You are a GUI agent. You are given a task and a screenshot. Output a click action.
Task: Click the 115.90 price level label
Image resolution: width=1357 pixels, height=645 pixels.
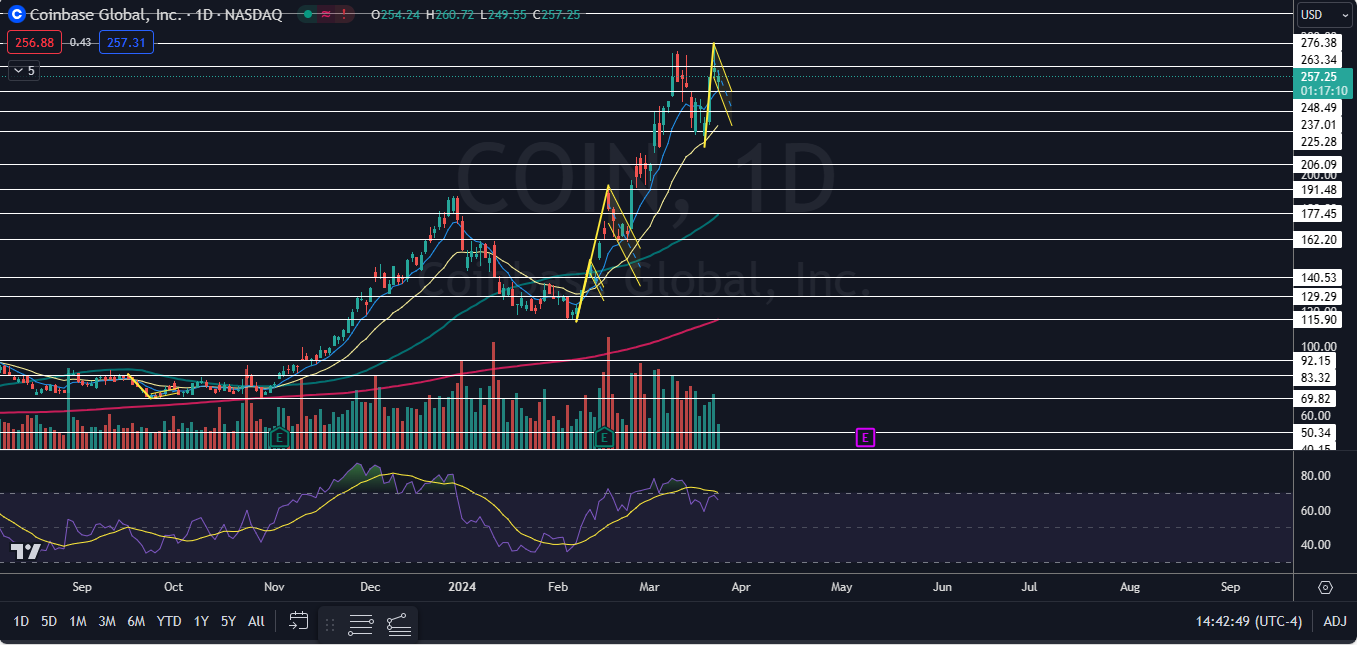pos(1319,320)
